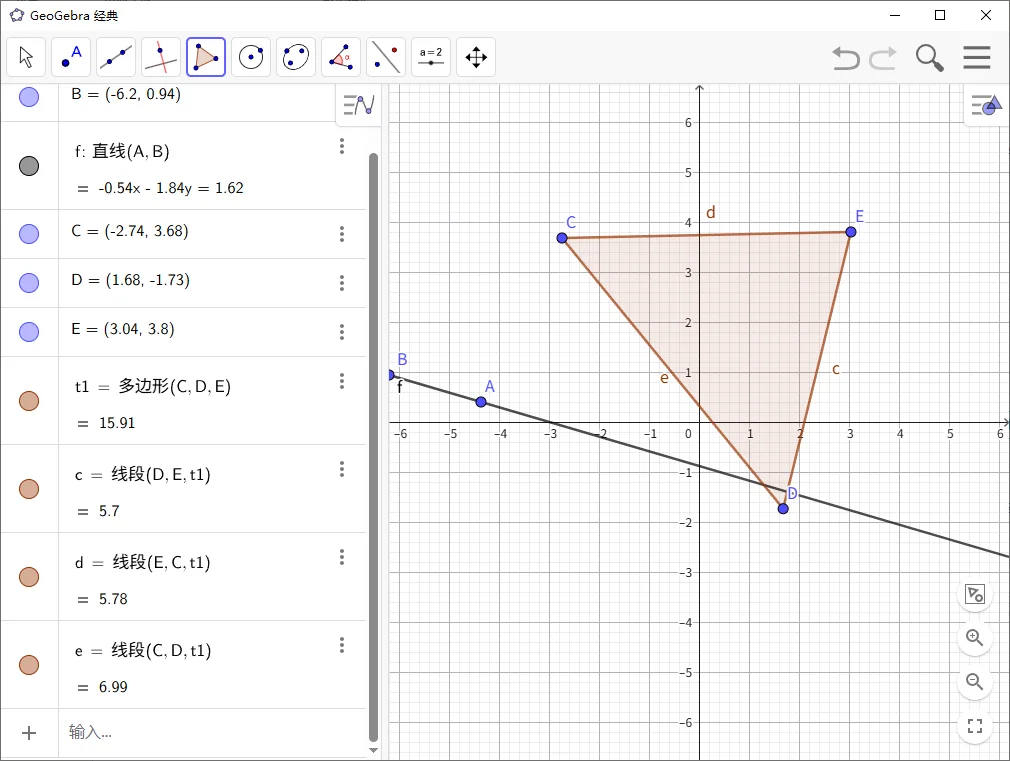This screenshot has height=761, width=1010.
Task: Select the Line through two points tool
Action: click(x=116, y=57)
